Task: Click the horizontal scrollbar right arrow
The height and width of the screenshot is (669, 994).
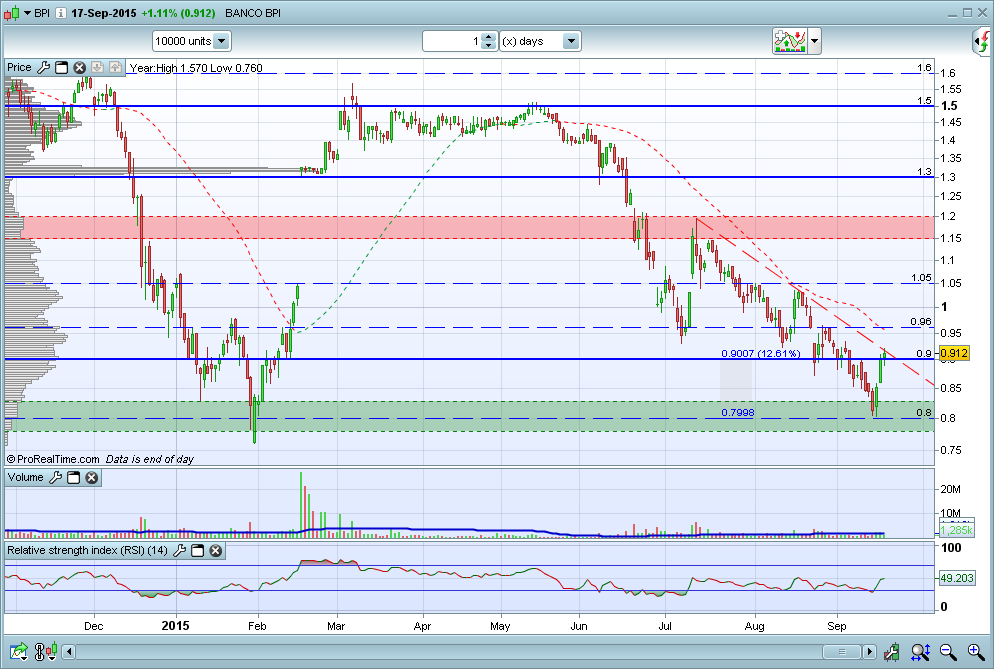Action: click(x=870, y=651)
